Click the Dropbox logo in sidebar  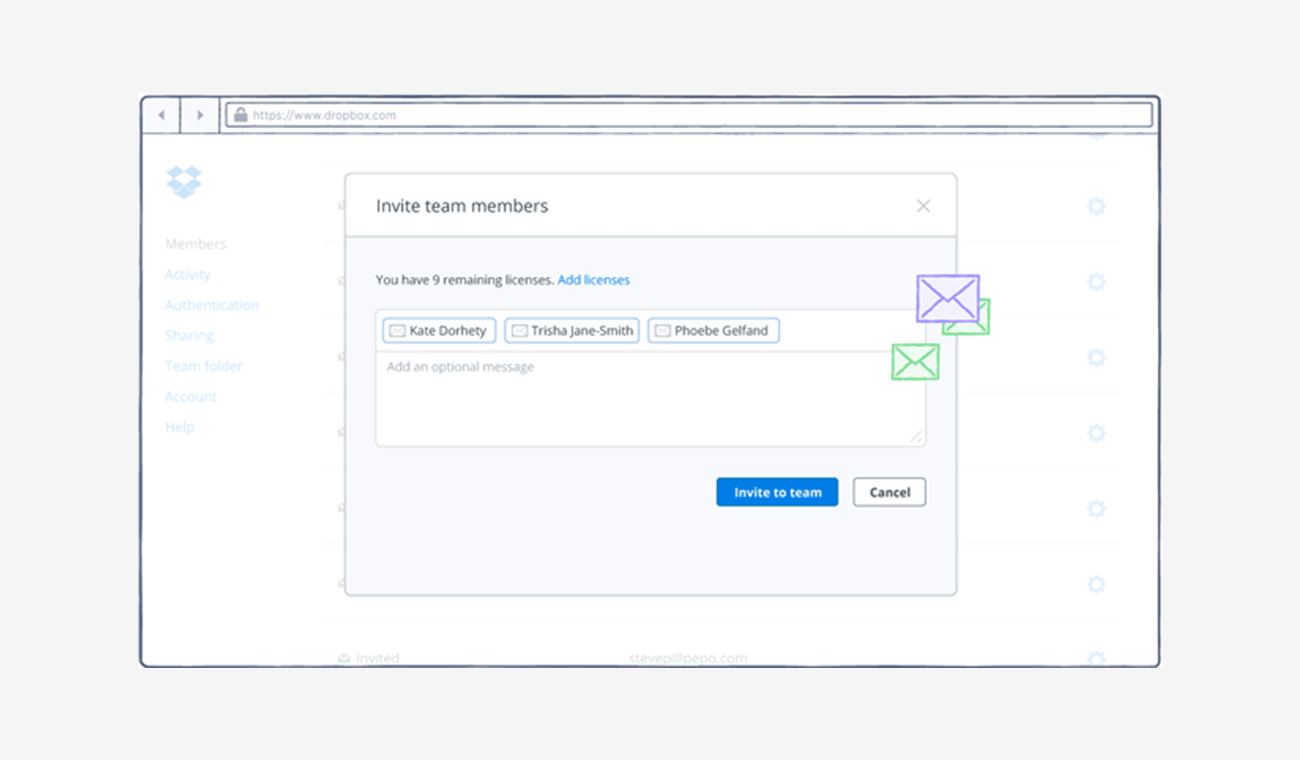184,182
